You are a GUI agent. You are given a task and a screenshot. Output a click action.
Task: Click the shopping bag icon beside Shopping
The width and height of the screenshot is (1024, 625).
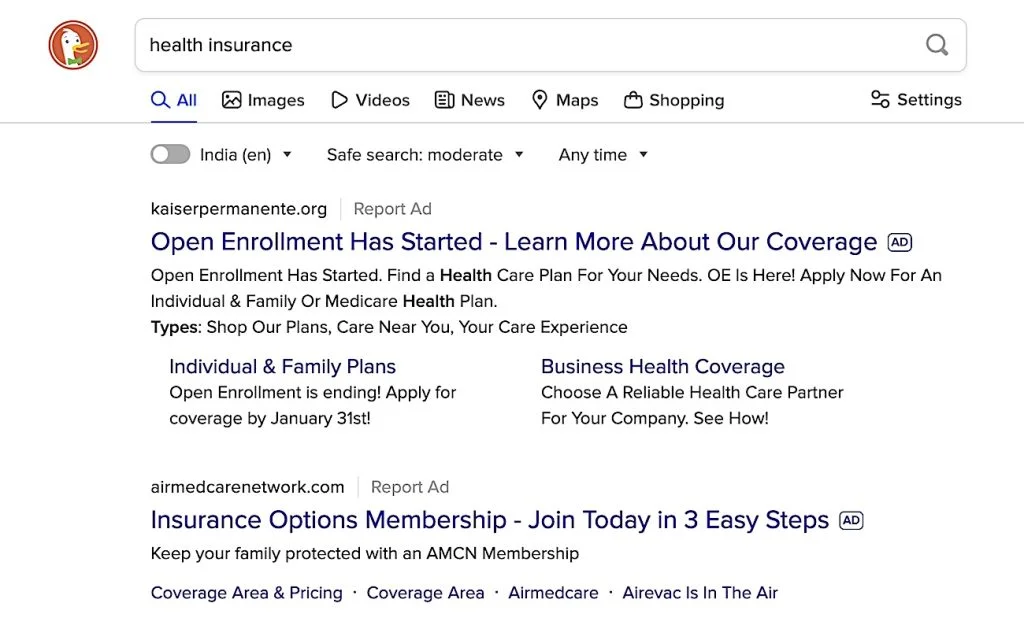(632, 100)
